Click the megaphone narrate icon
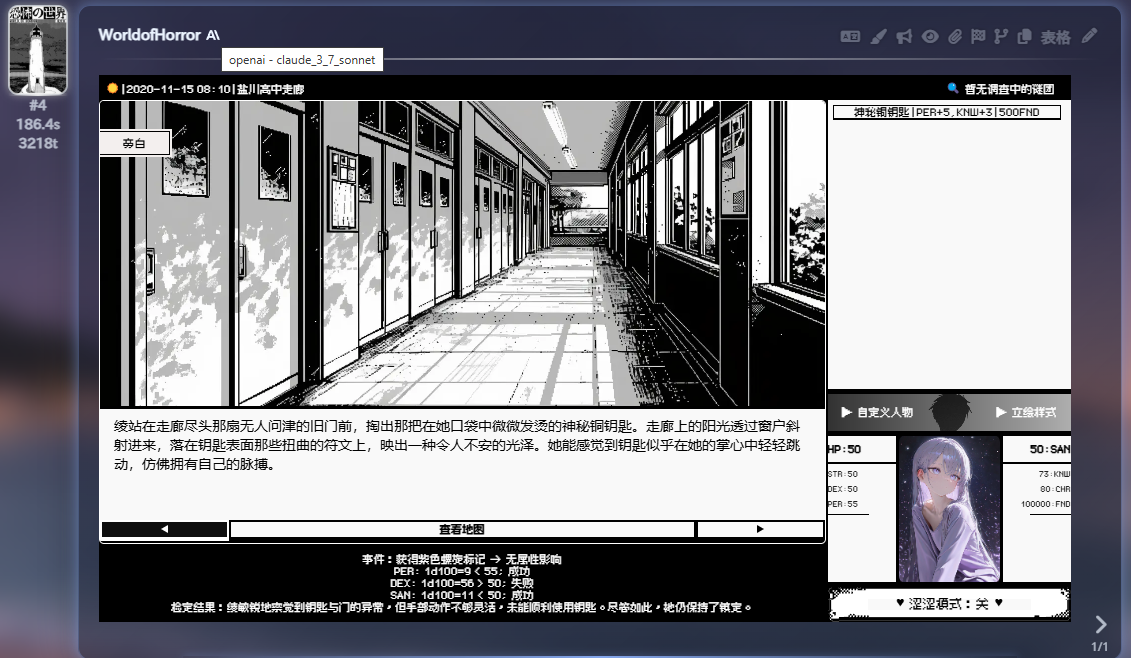Viewport: 1131px width, 658px height. click(904, 36)
